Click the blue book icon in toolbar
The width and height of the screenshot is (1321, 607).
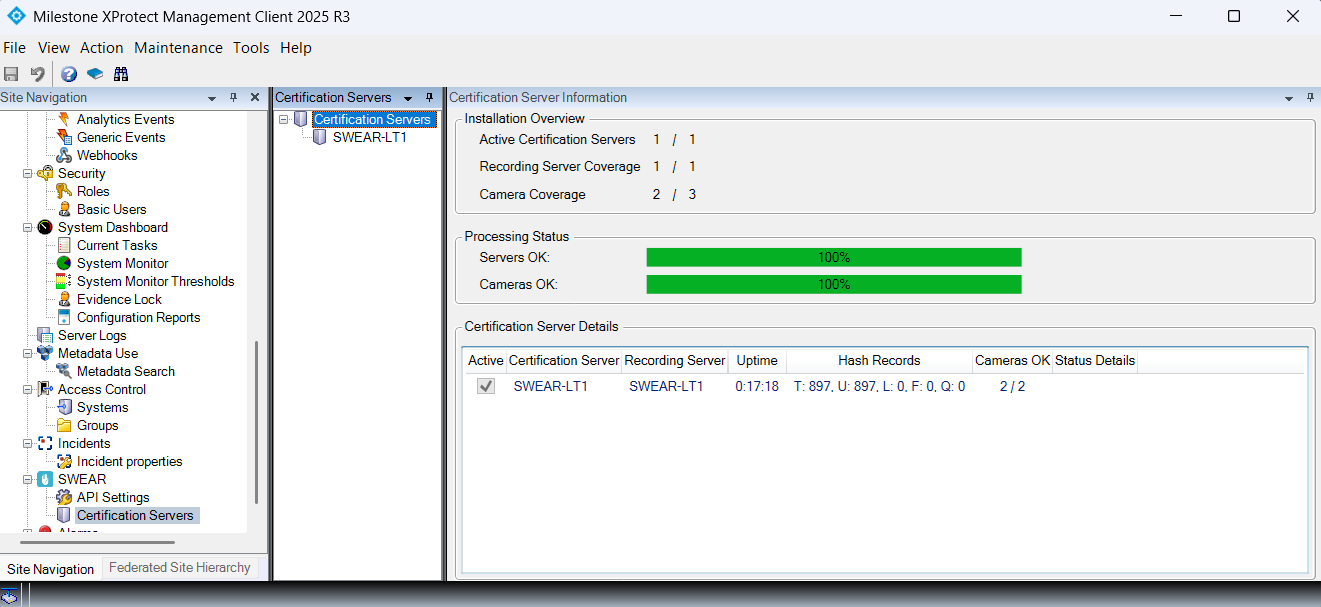pyautogui.click(x=95, y=74)
